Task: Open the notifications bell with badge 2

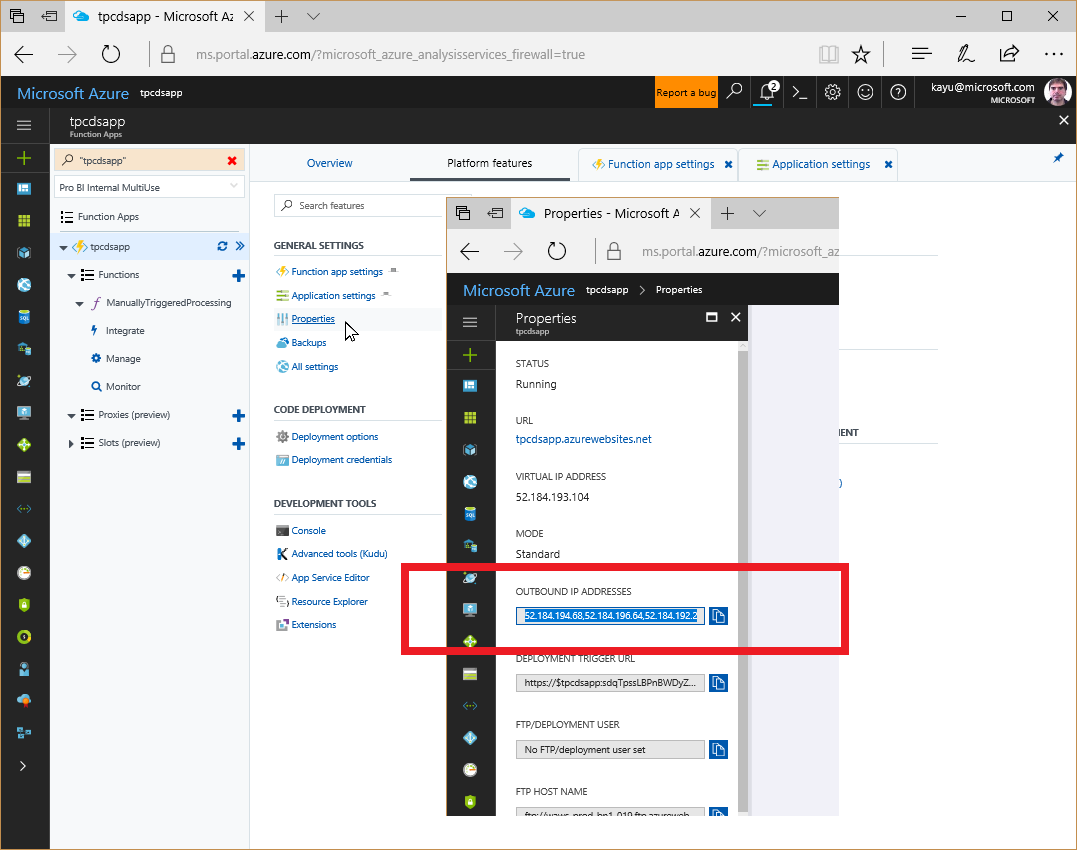Action: (767, 92)
